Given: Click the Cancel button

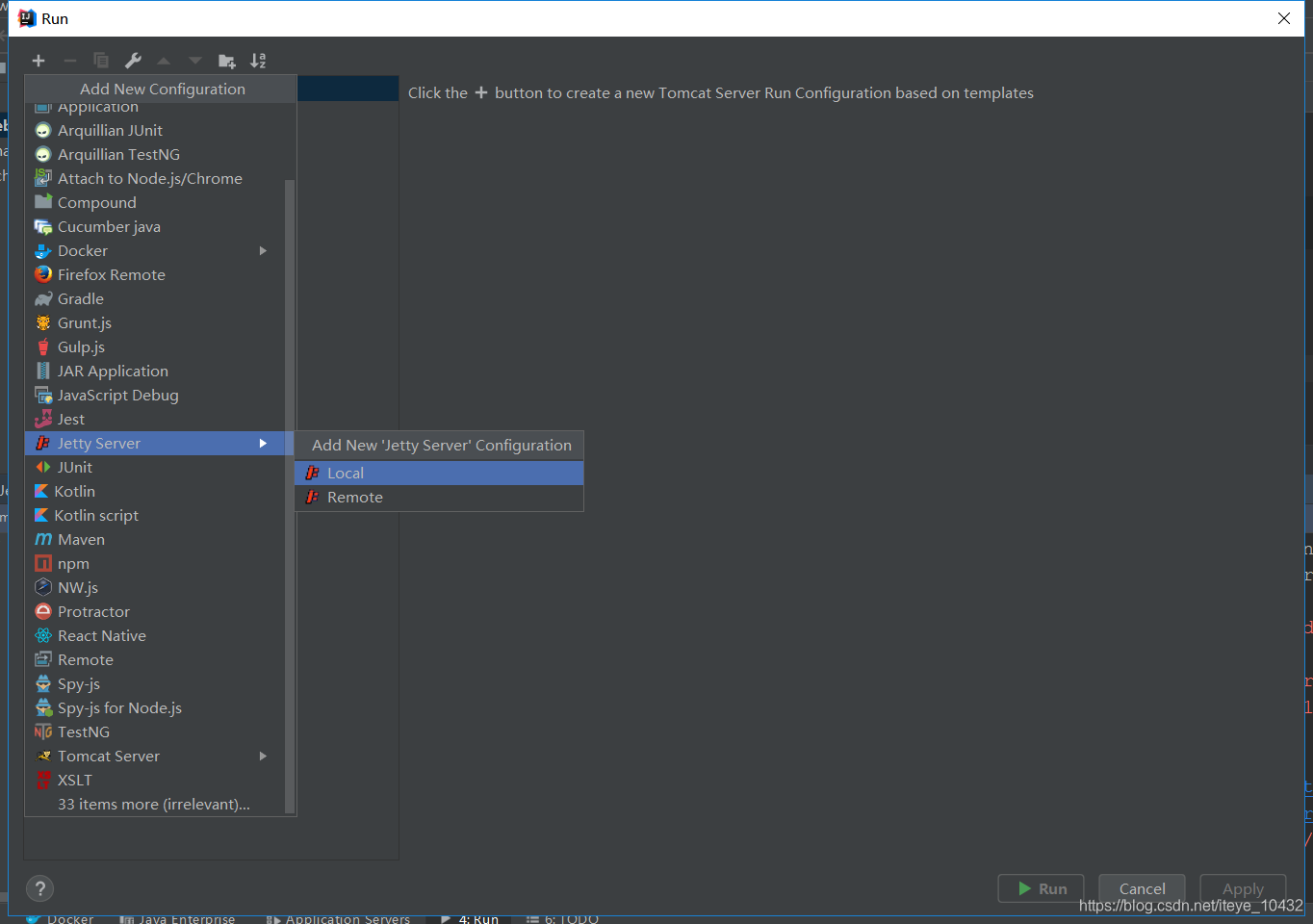Looking at the screenshot, I should pos(1142,888).
